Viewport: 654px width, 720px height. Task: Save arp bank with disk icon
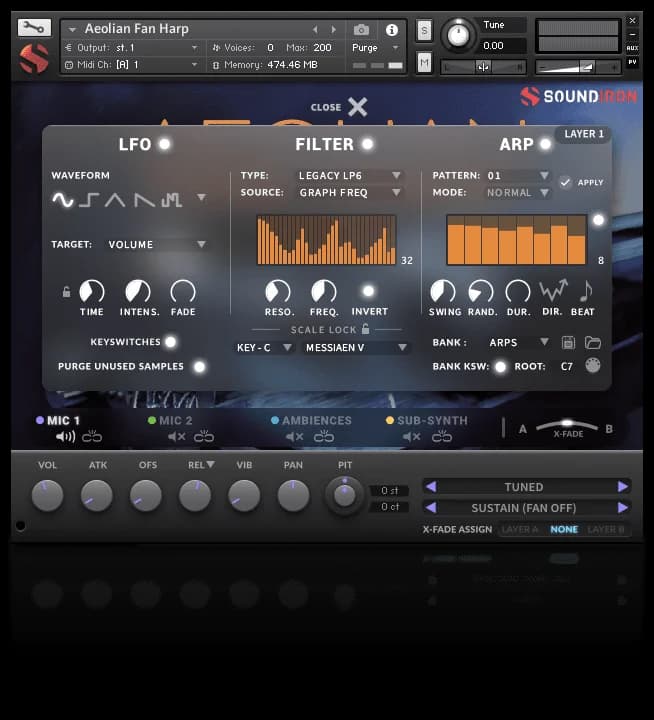point(569,342)
